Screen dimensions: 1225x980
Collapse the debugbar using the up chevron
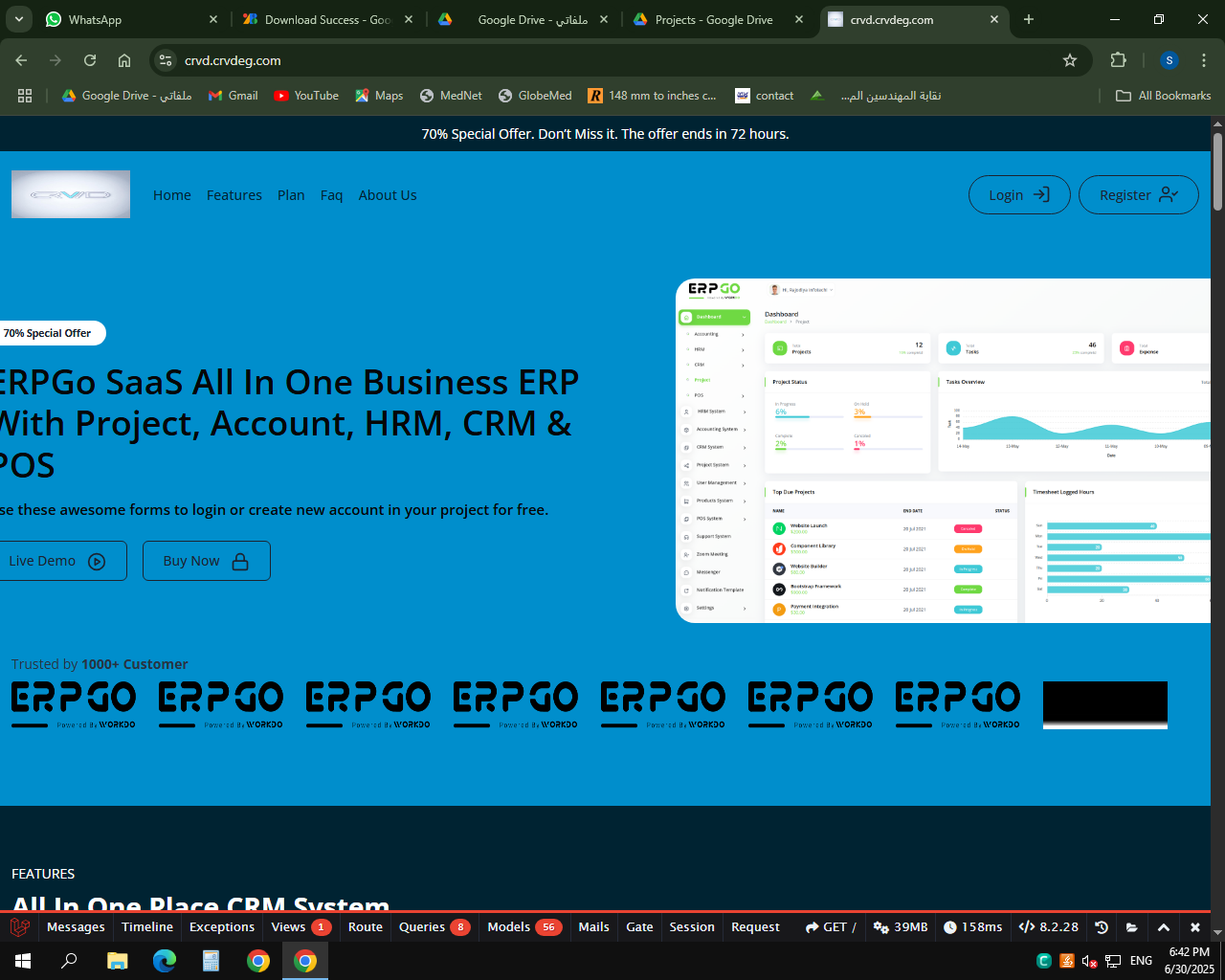pos(1164,926)
